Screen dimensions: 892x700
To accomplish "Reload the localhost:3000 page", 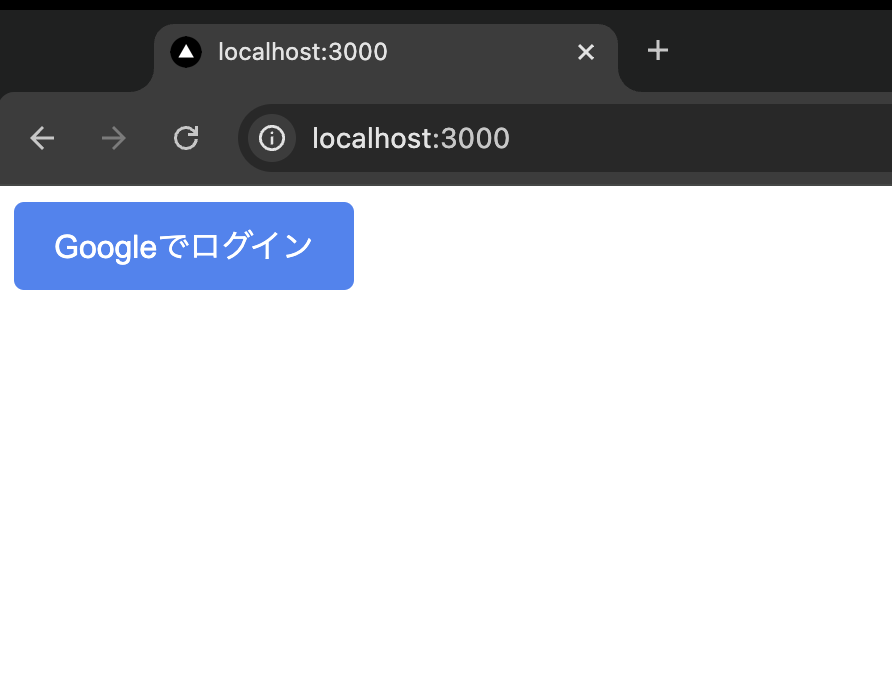I will tap(186, 138).
